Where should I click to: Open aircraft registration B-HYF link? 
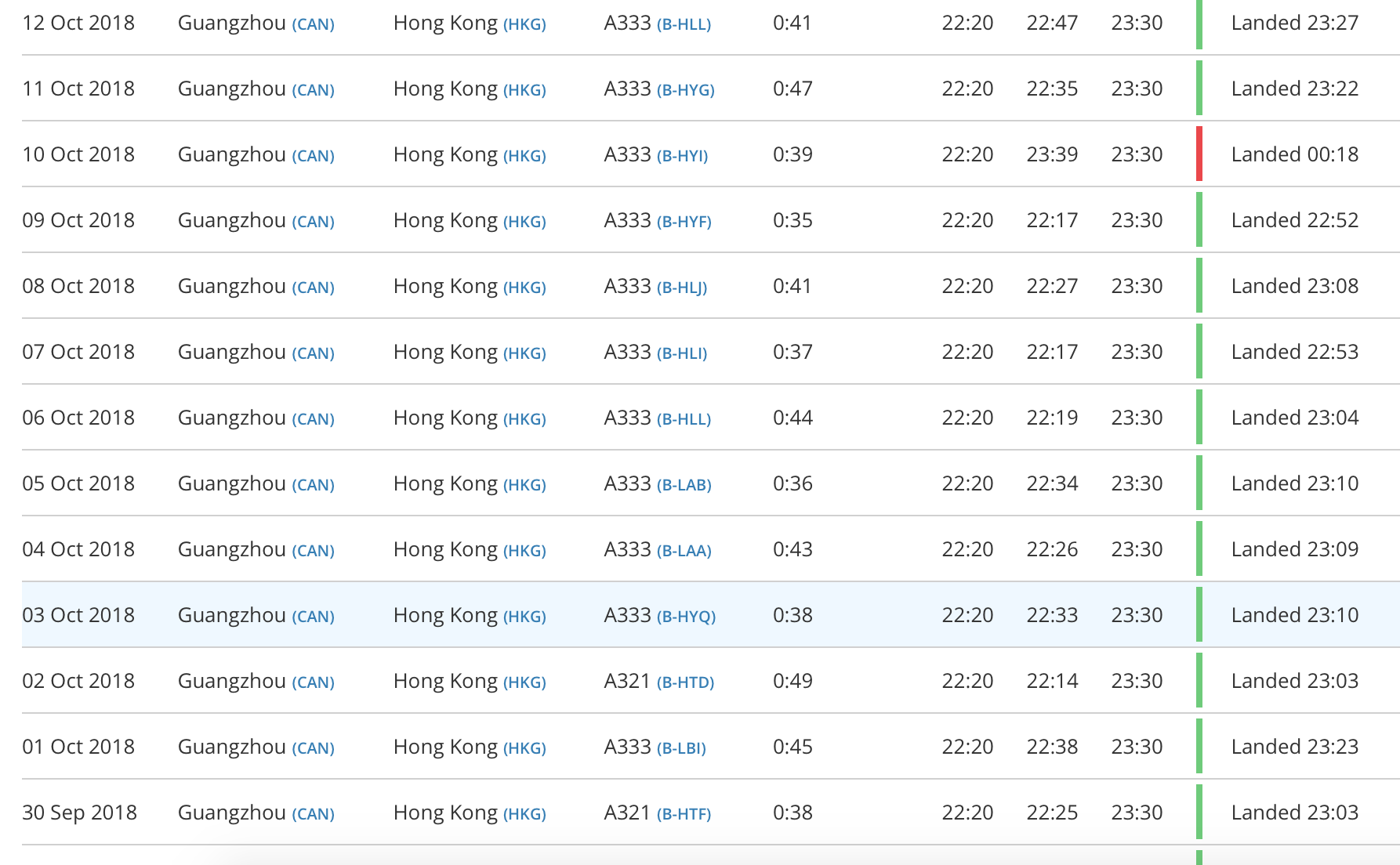tap(684, 222)
